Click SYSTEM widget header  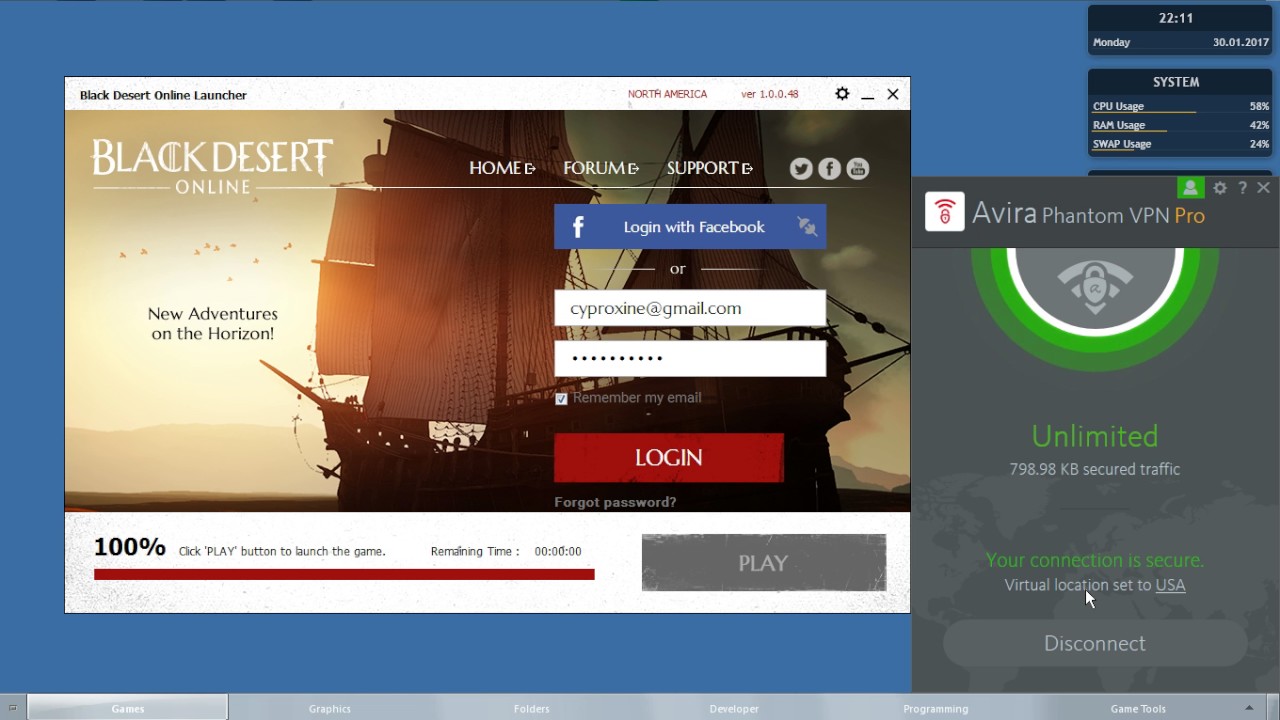pos(1176,82)
